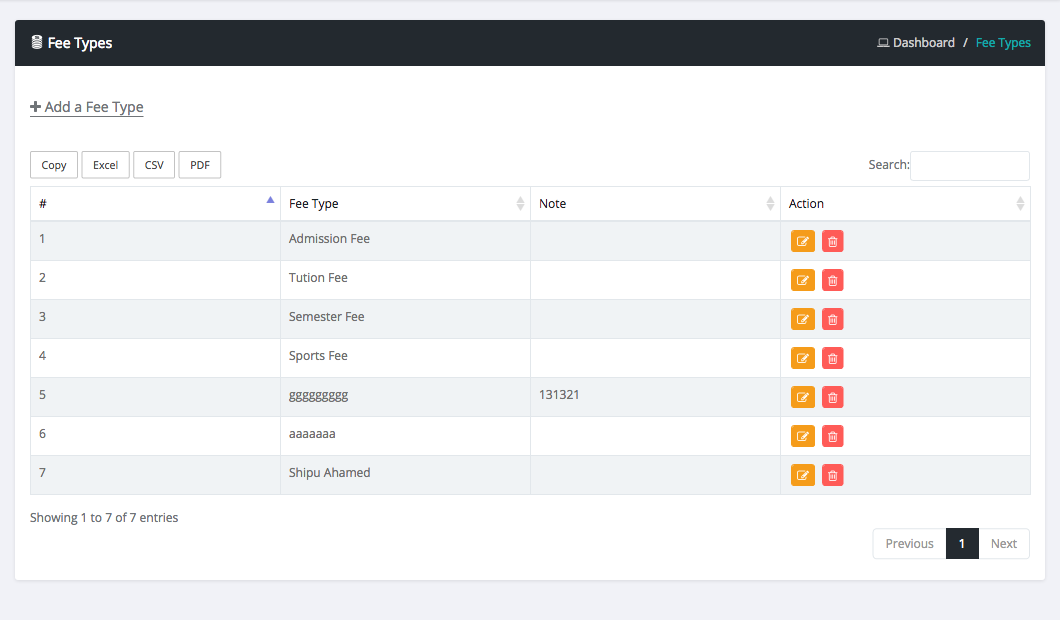1060x620 pixels.
Task: Click edit icon for Tution Fee
Action: point(803,280)
